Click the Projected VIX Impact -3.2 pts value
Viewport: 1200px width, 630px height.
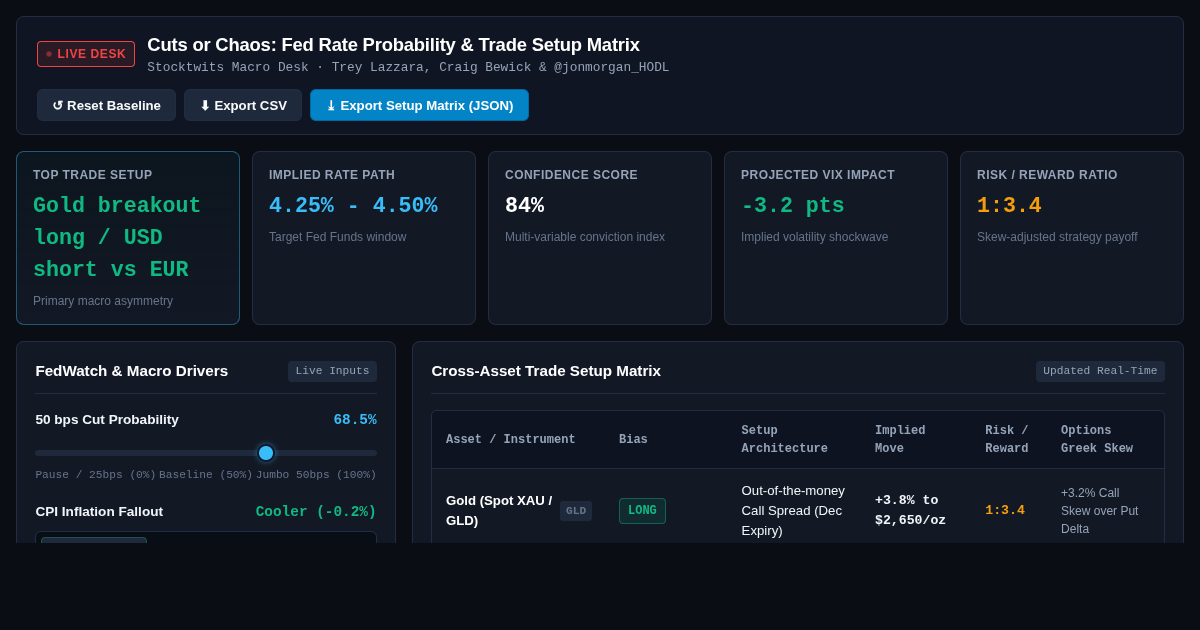click(x=793, y=206)
